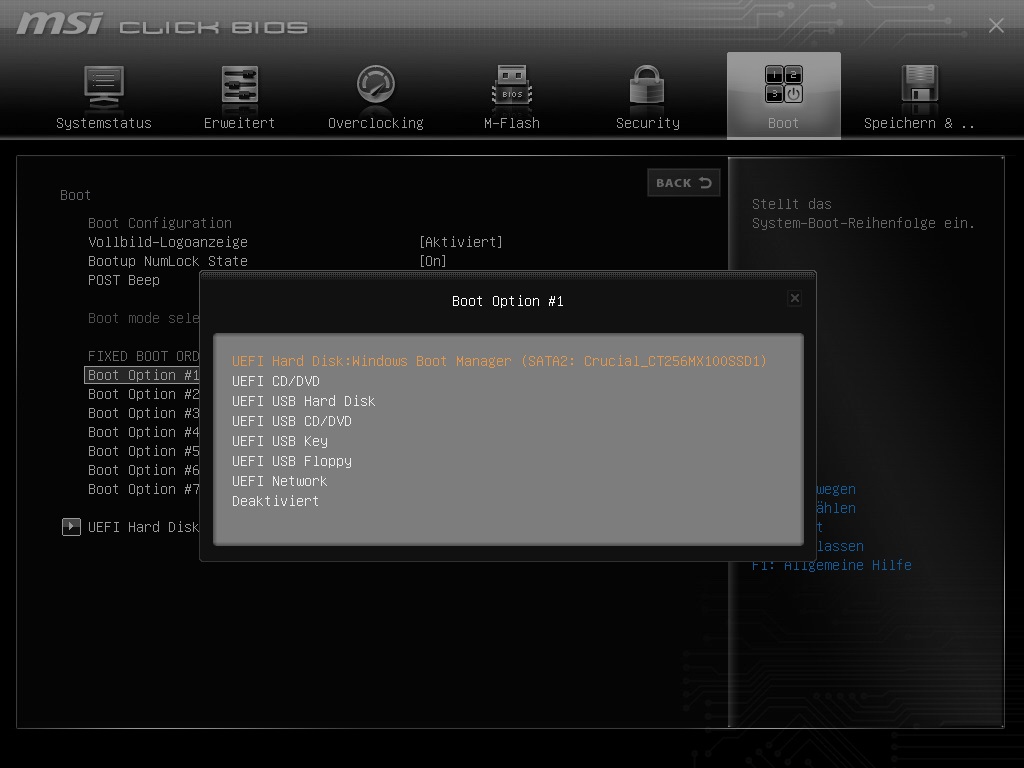Click the Overclocking tab label
Viewport: 1024px width, 768px height.
376,123
